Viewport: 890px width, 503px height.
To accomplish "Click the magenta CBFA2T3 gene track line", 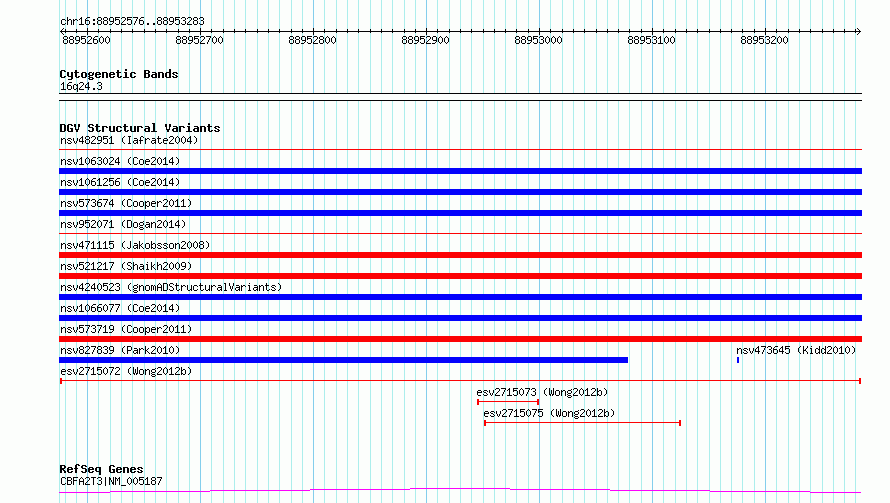I will pyautogui.click(x=460, y=491).
